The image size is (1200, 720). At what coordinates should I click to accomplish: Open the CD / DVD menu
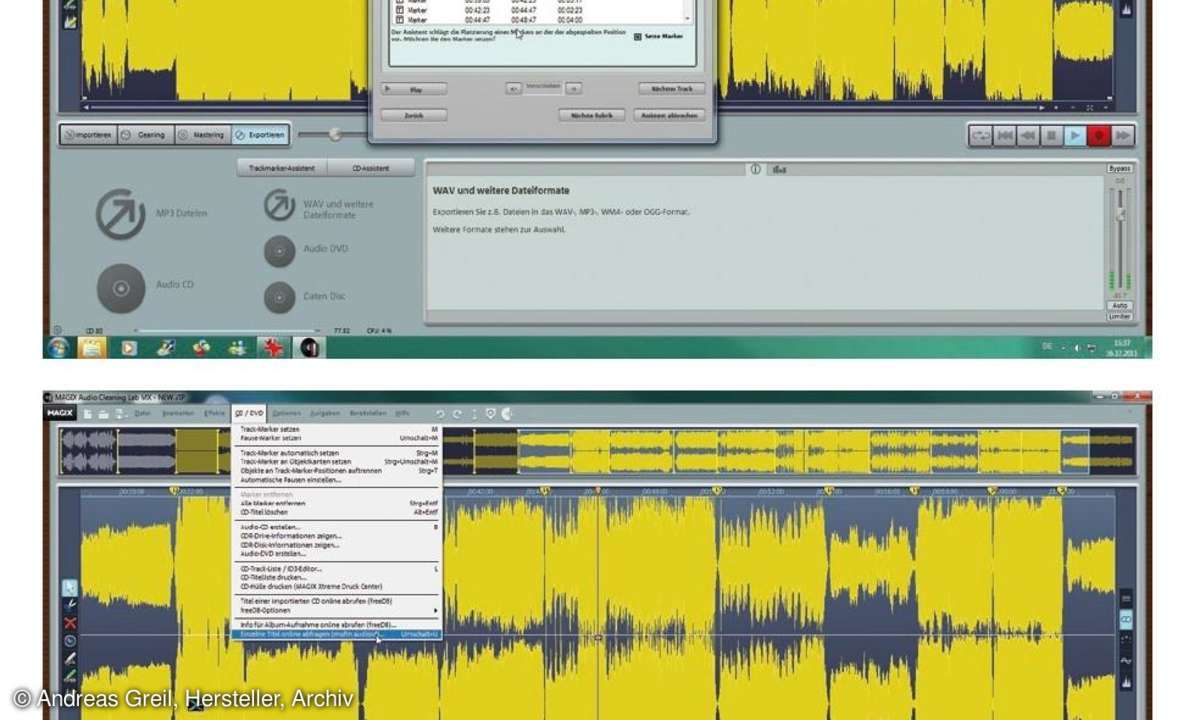pyautogui.click(x=249, y=412)
